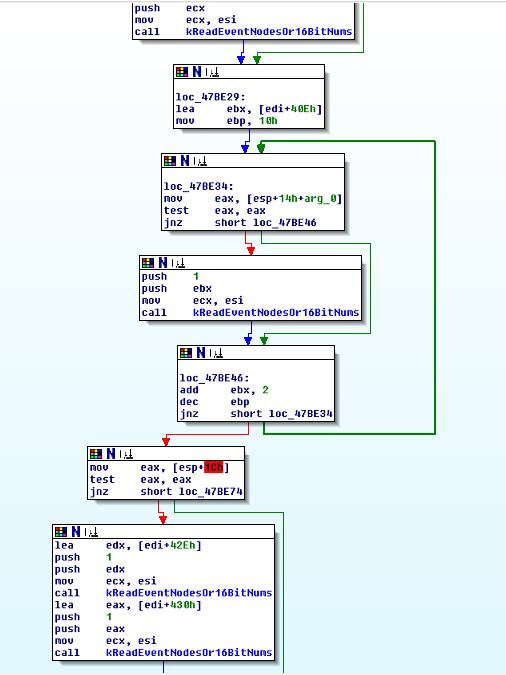Select the 'push eax' instruction
506x675 pixels.
click(x=90, y=629)
